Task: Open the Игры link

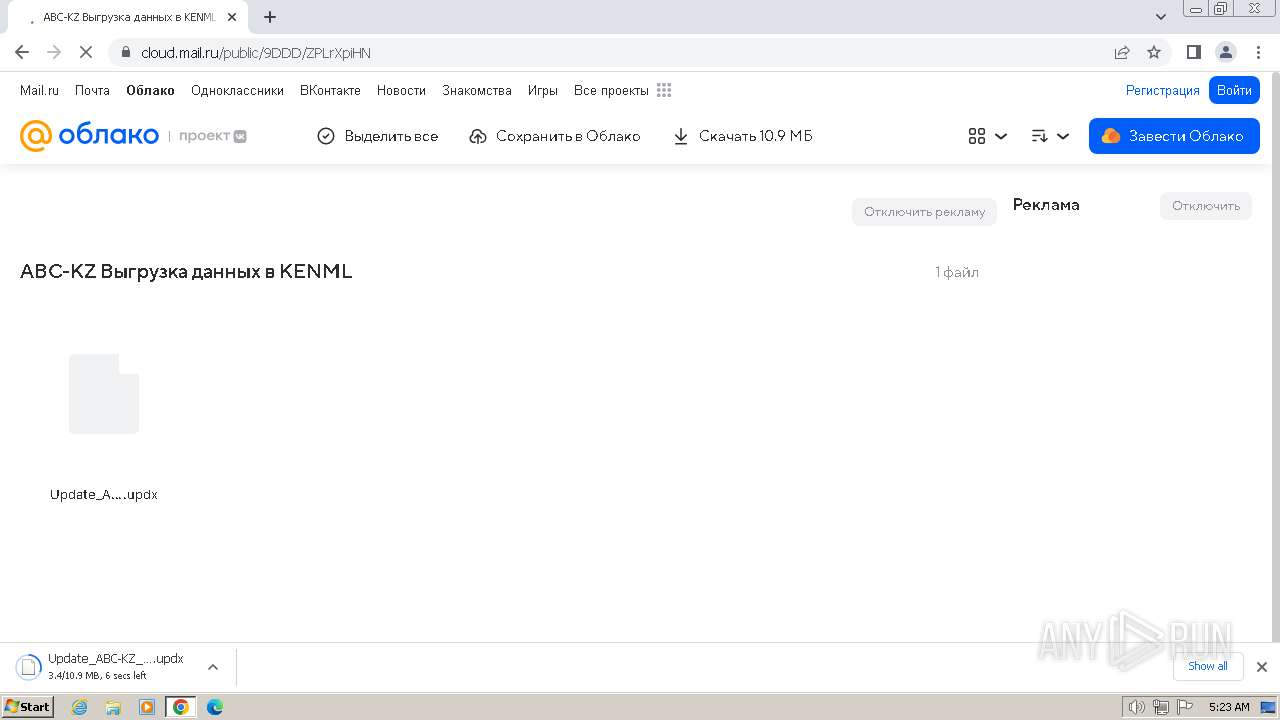Action: 543,90
